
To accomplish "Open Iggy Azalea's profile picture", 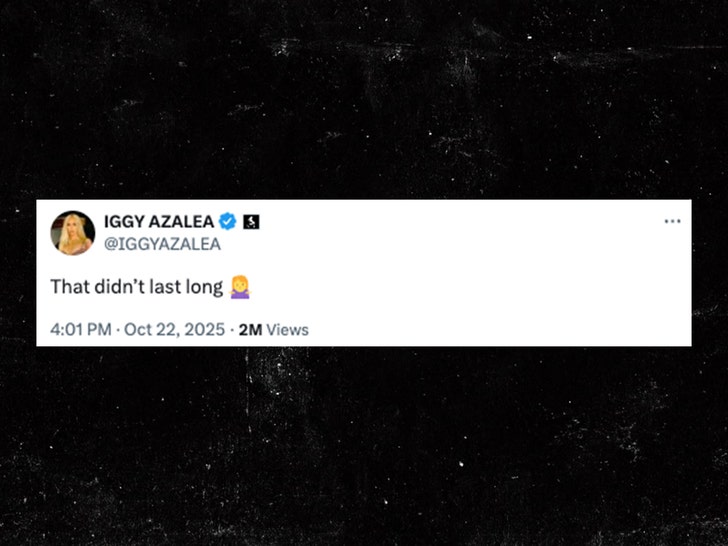I will coord(73,232).
